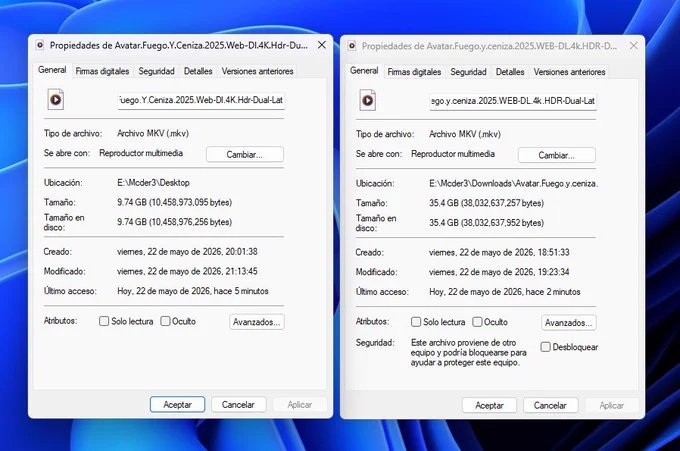Screen dimensions: 680x451
Task: Close the right Propiedades window with 35.4 GB file
Action: click(634, 46)
